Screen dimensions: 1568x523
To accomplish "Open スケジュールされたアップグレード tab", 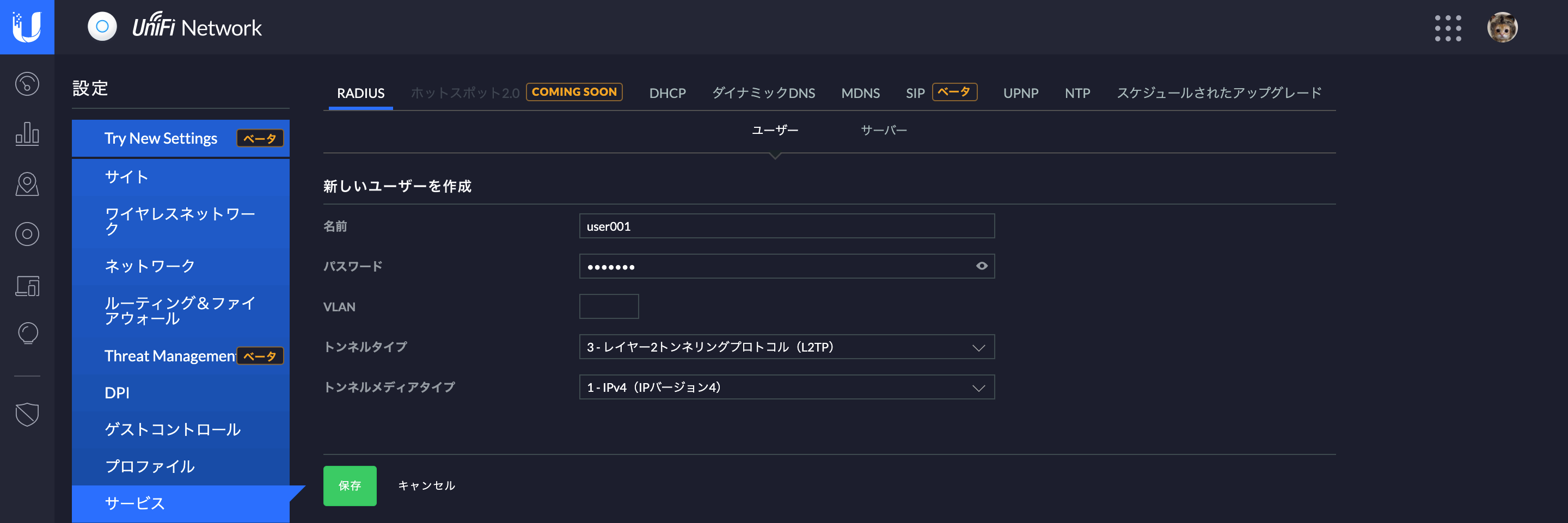I will [1218, 93].
